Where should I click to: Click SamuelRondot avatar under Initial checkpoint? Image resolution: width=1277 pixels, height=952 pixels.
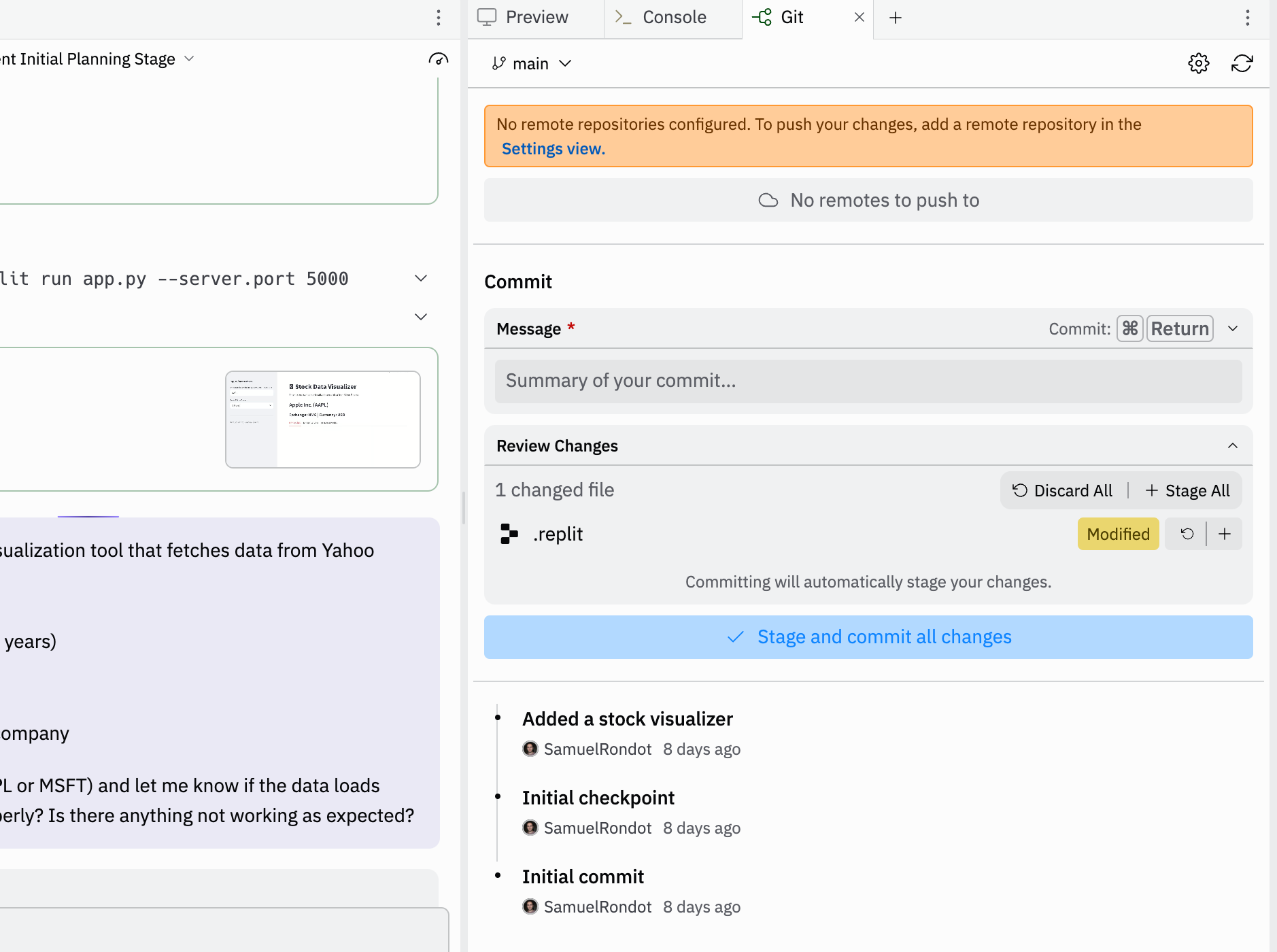530,828
